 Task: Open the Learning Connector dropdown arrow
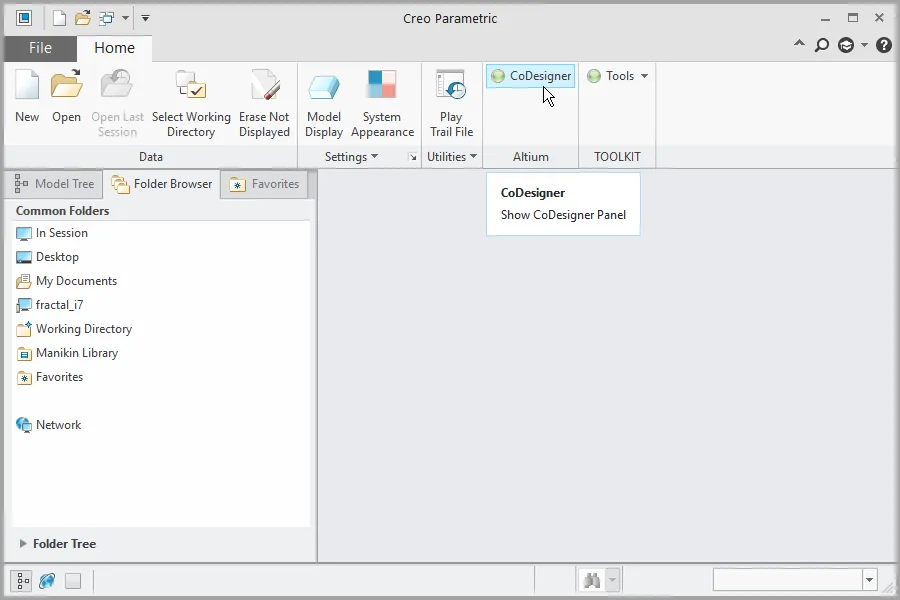(864, 45)
